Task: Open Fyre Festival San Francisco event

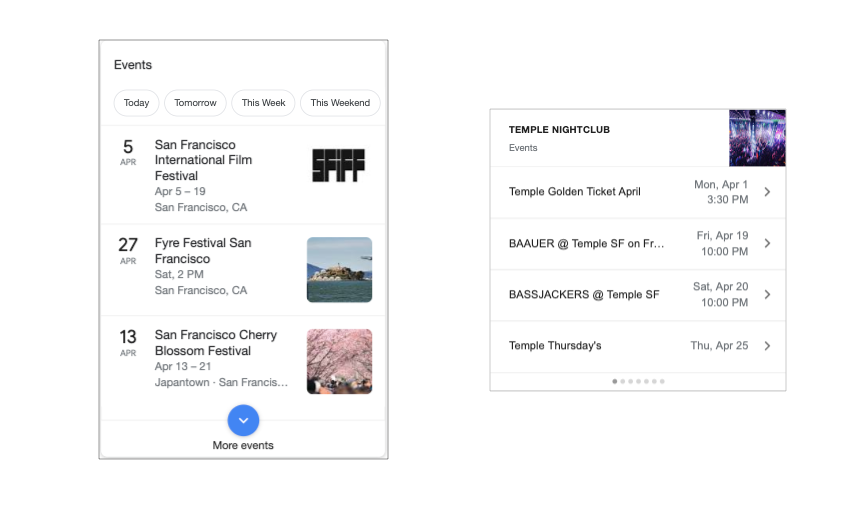Action: coord(203,251)
